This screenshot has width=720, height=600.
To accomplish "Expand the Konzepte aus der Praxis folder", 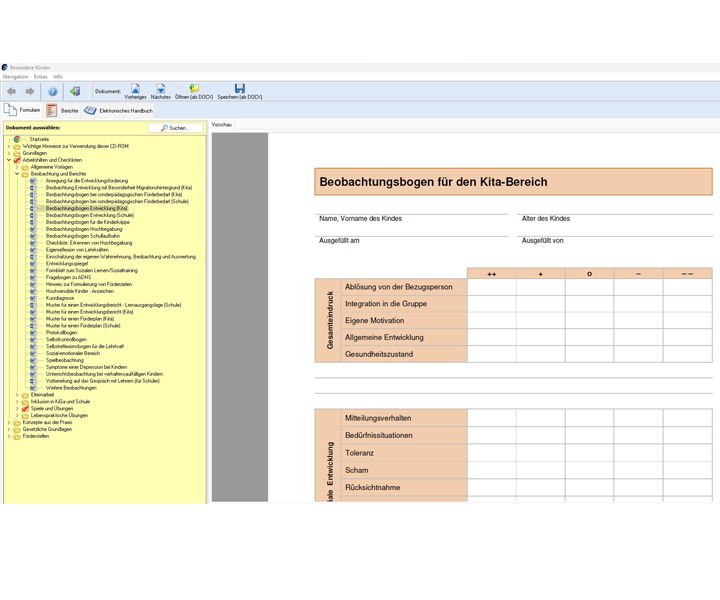I will [9, 422].
